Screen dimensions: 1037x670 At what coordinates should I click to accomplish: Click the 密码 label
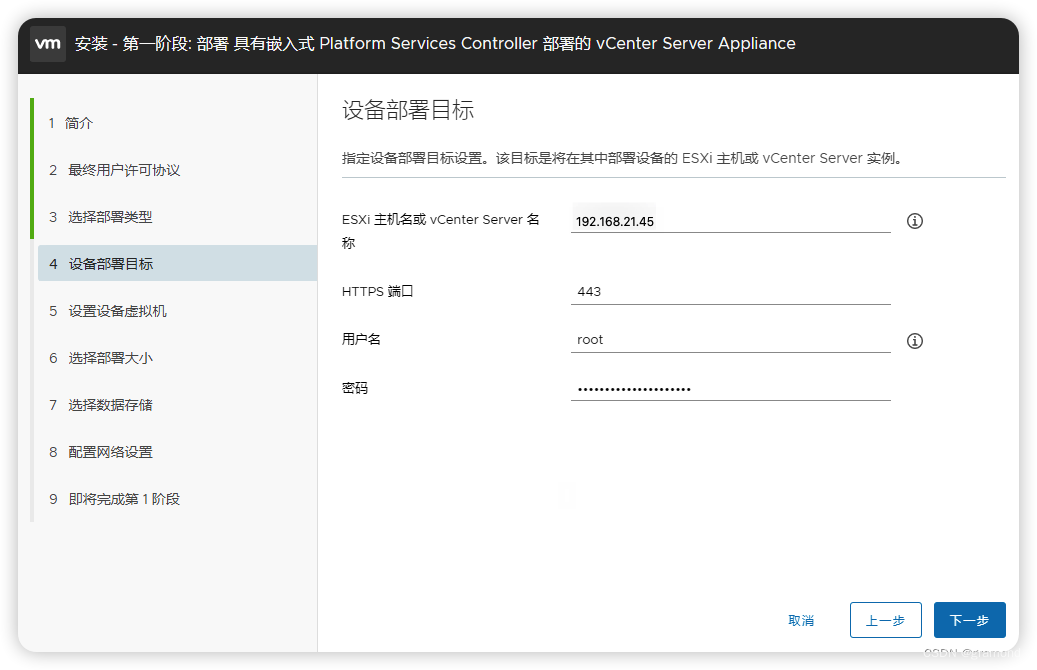click(355, 388)
